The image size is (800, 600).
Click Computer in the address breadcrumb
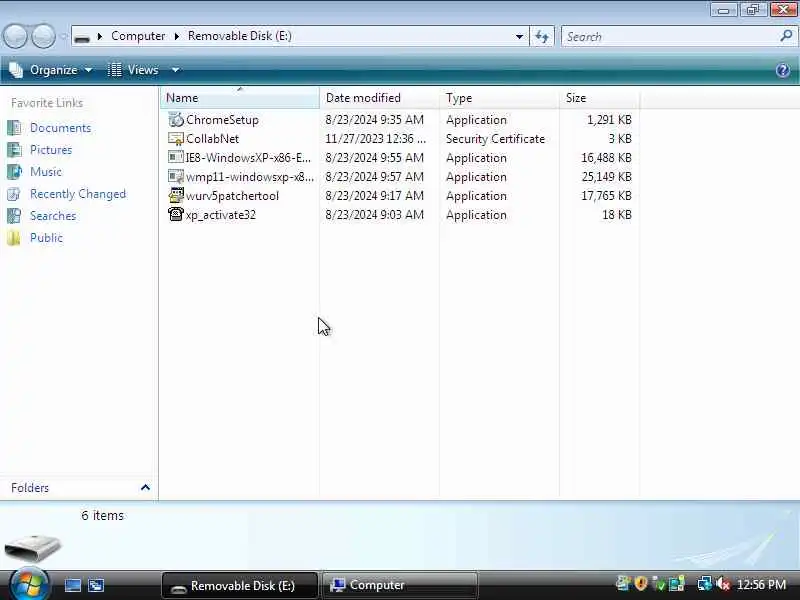[x=138, y=36]
